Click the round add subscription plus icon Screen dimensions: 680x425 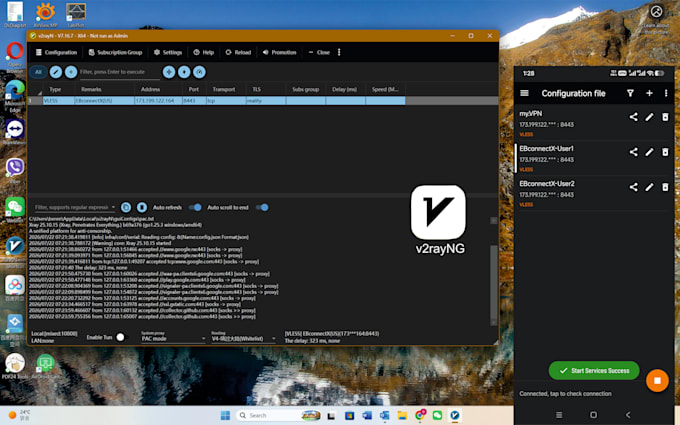click(x=71, y=72)
